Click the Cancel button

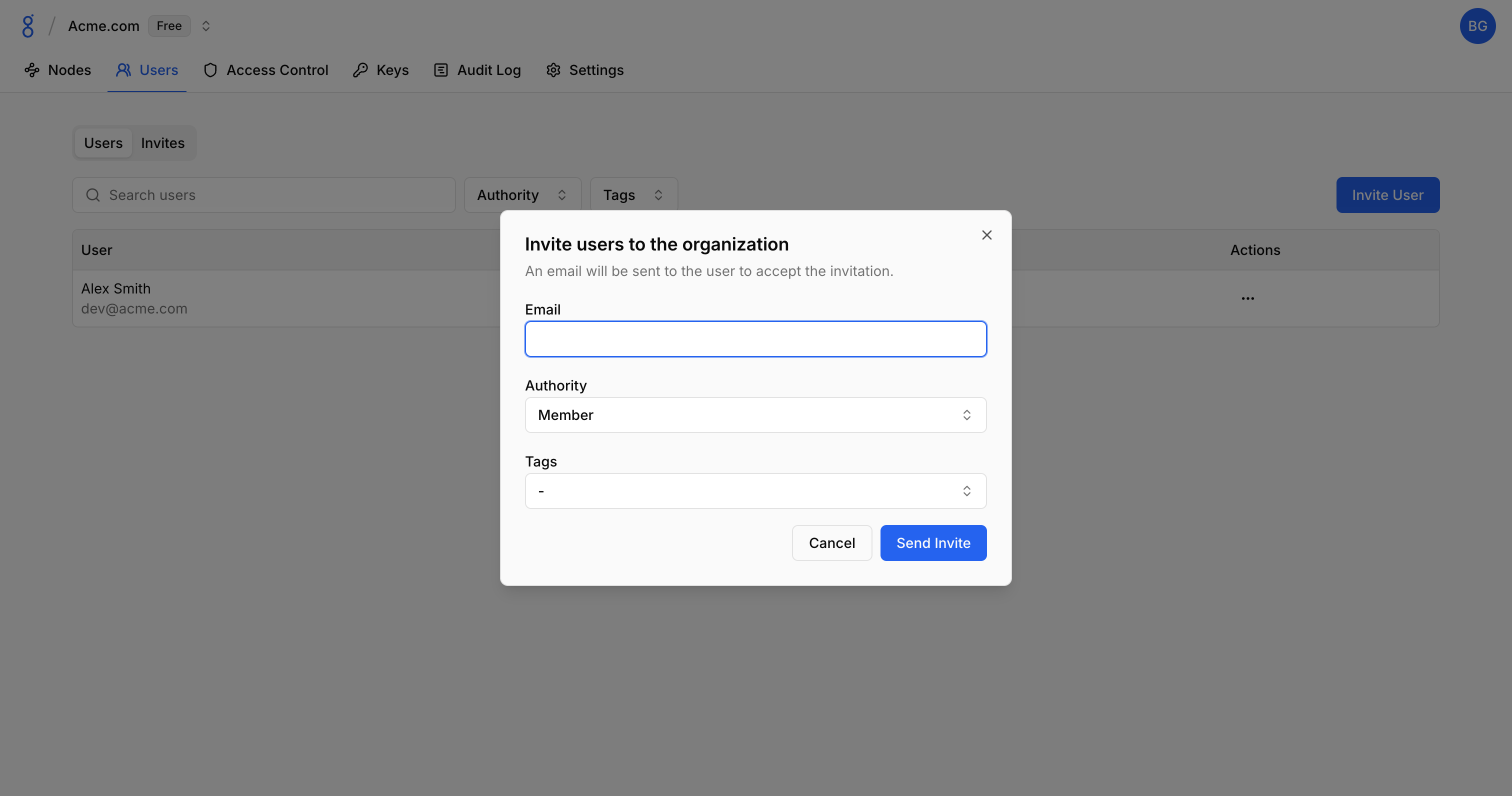click(831, 543)
